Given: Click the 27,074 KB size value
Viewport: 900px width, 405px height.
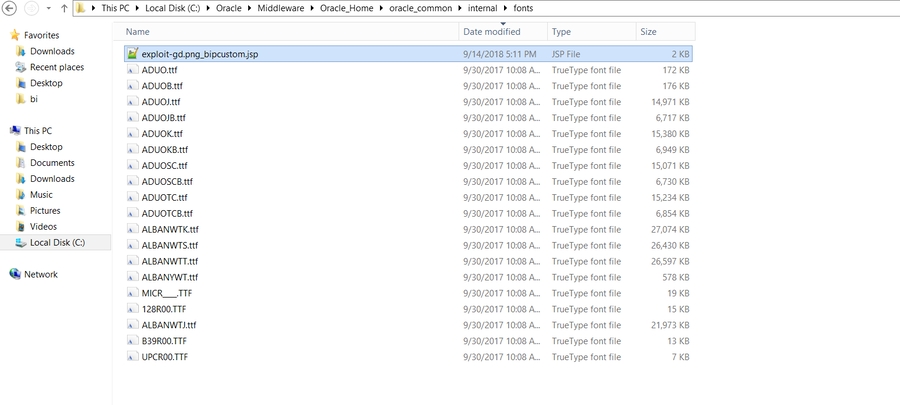Looking at the screenshot, I should (x=670, y=229).
